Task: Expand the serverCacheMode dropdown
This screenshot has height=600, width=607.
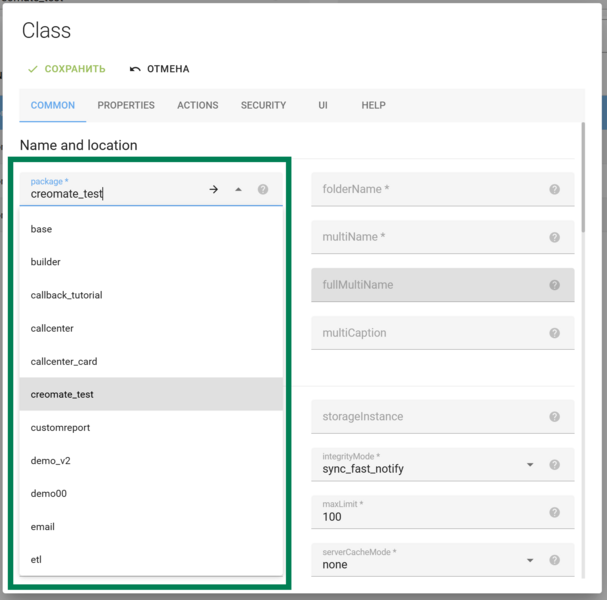Action: (x=530, y=561)
